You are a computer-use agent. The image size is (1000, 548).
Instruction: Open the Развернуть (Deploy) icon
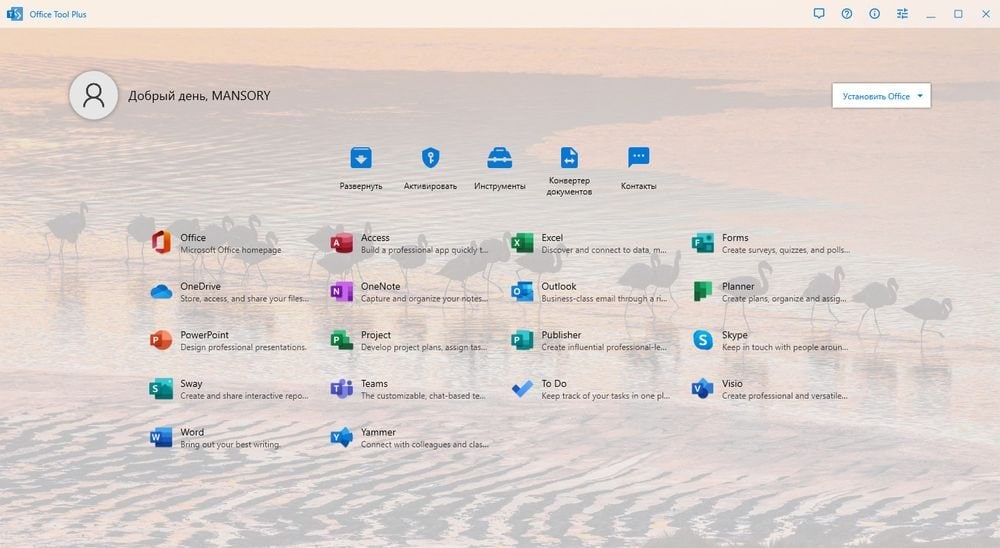tap(361, 158)
